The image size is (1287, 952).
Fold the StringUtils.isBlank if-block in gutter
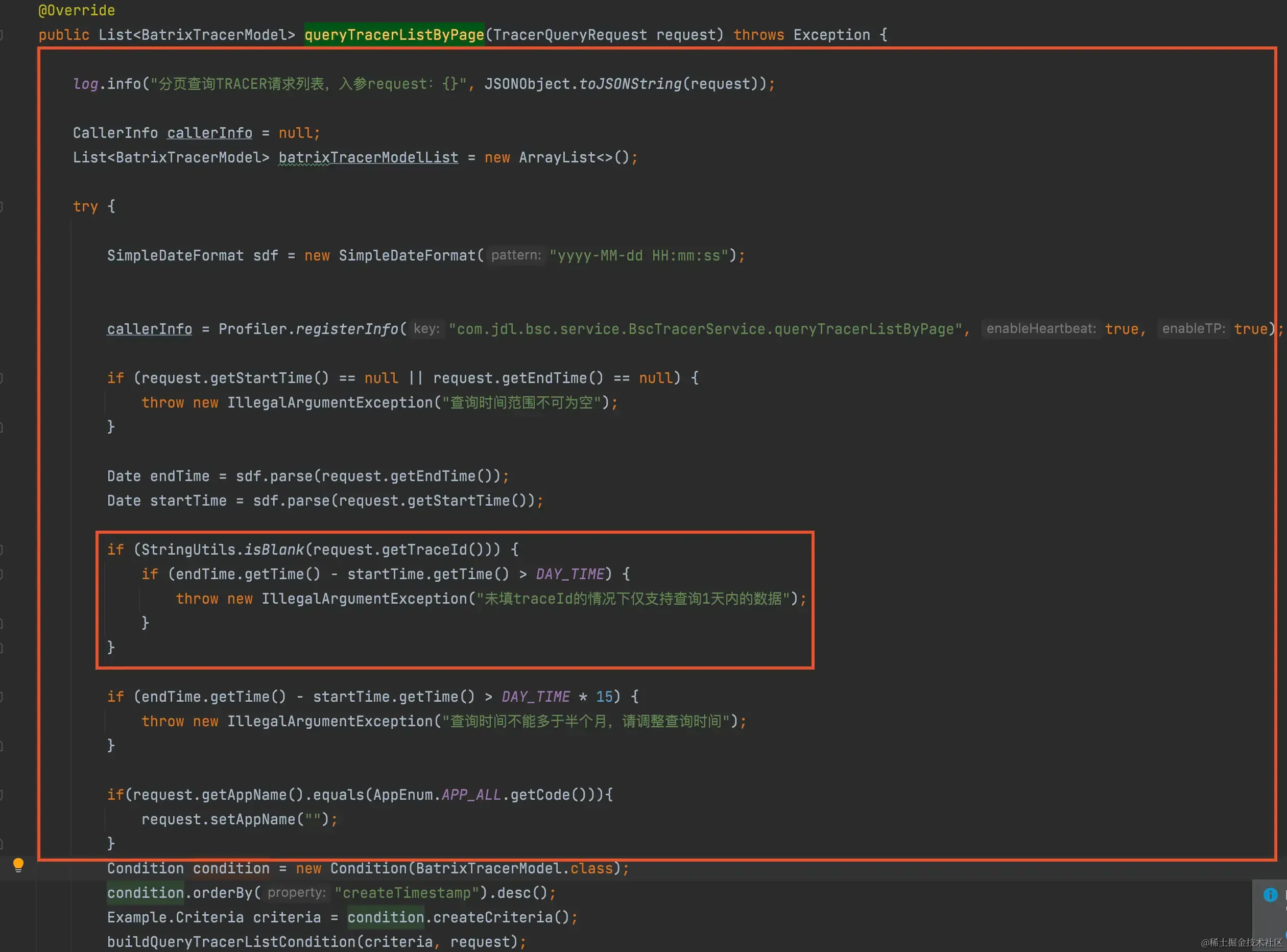pyautogui.click(x=2, y=550)
